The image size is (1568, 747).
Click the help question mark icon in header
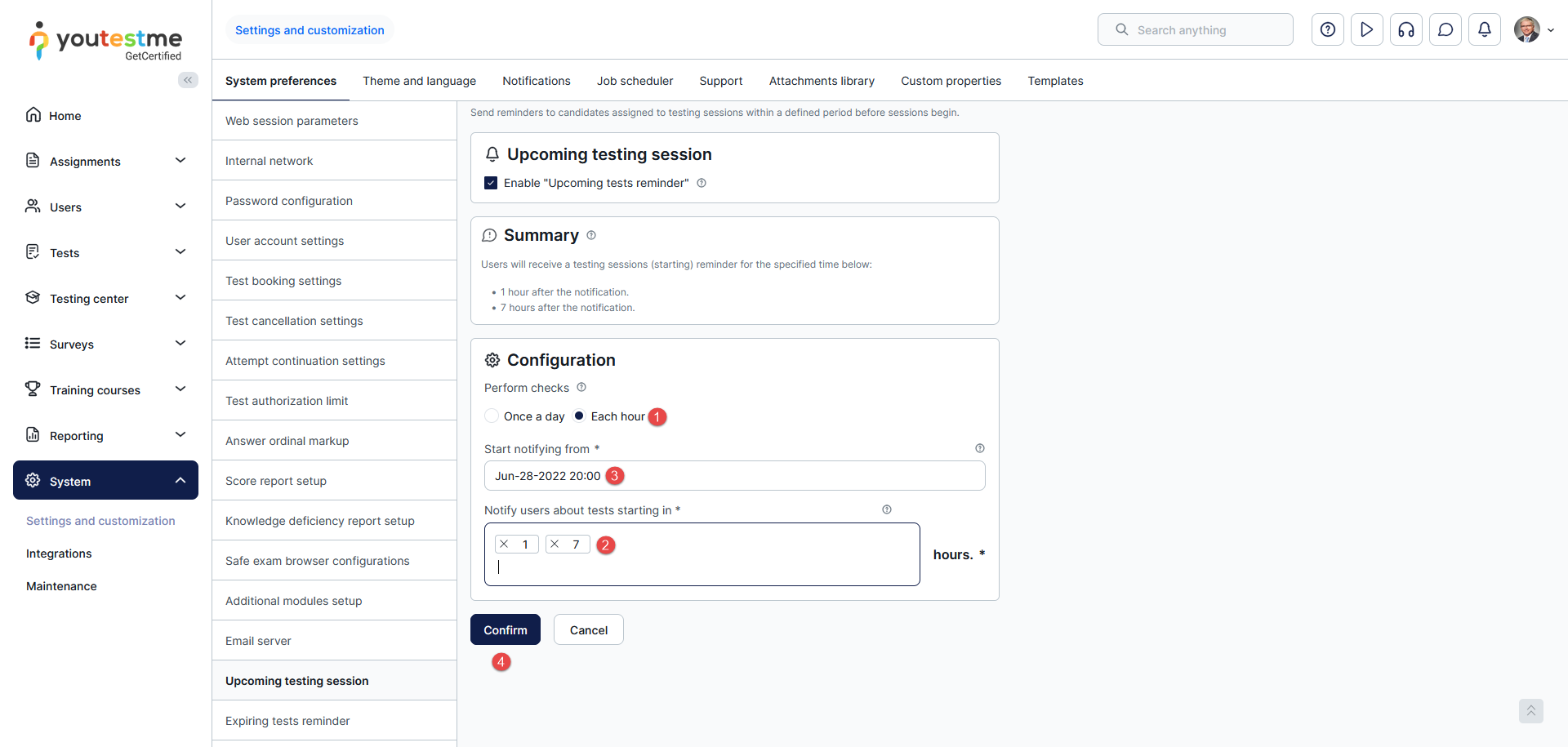point(1327,30)
